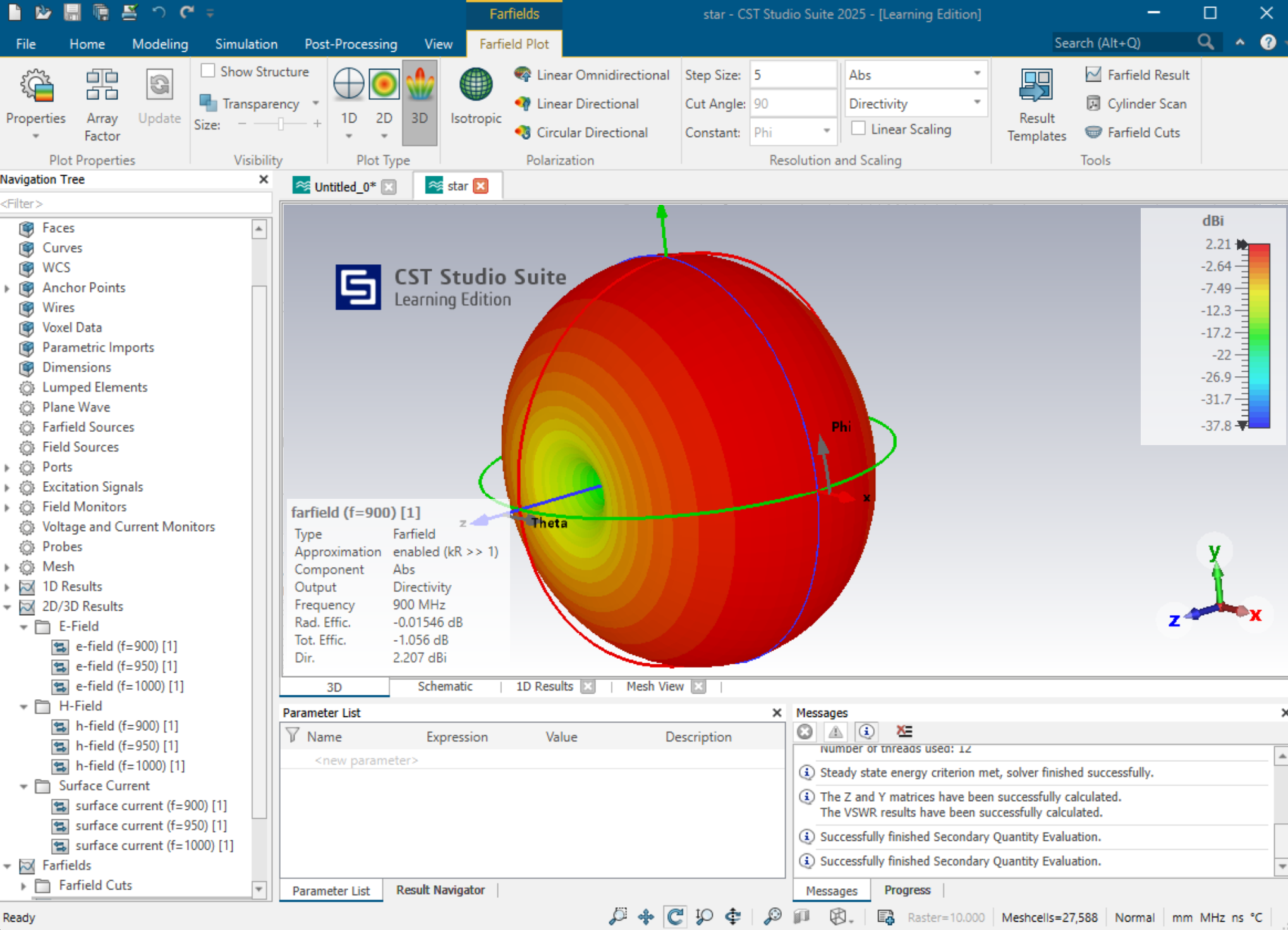
Task: Adjust the transparency Size slider
Action: [x=281, y=125]
